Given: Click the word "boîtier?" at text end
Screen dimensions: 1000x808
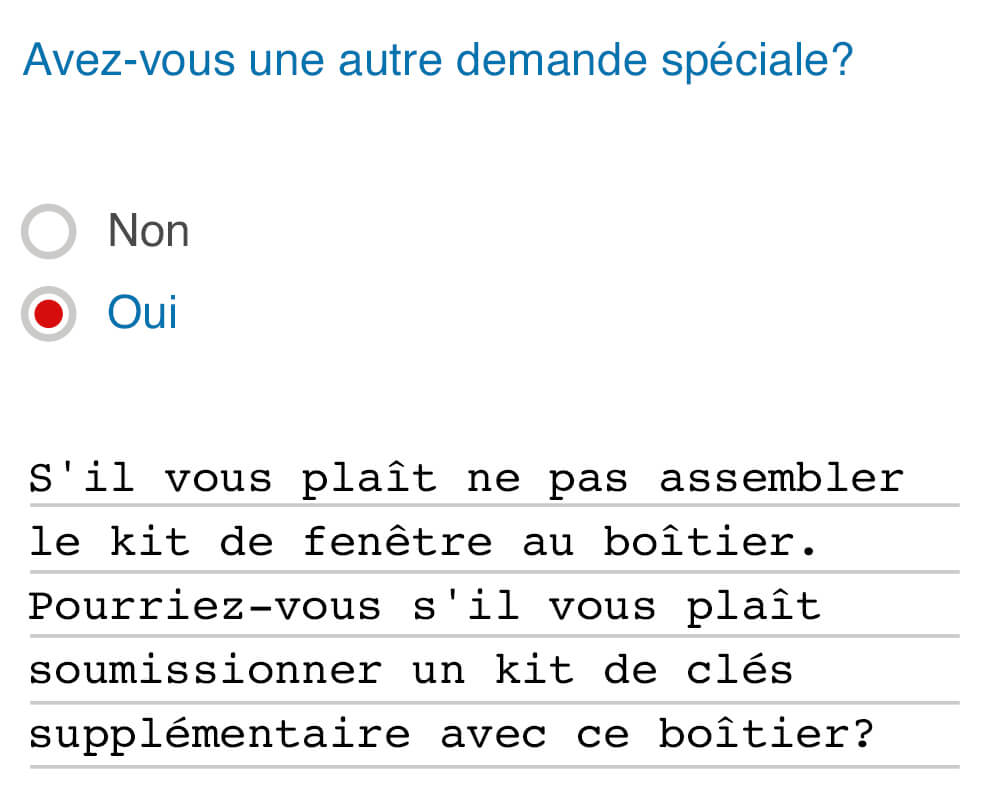Looking at the screenshot, I should pyautogui.click(x=766, y=736).
